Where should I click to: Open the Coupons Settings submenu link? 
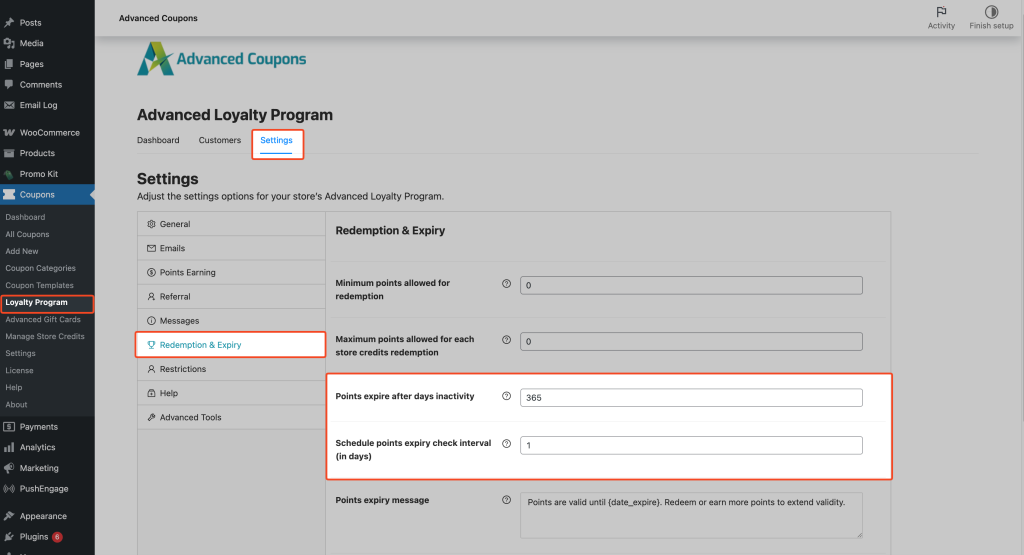coord(21,353)
